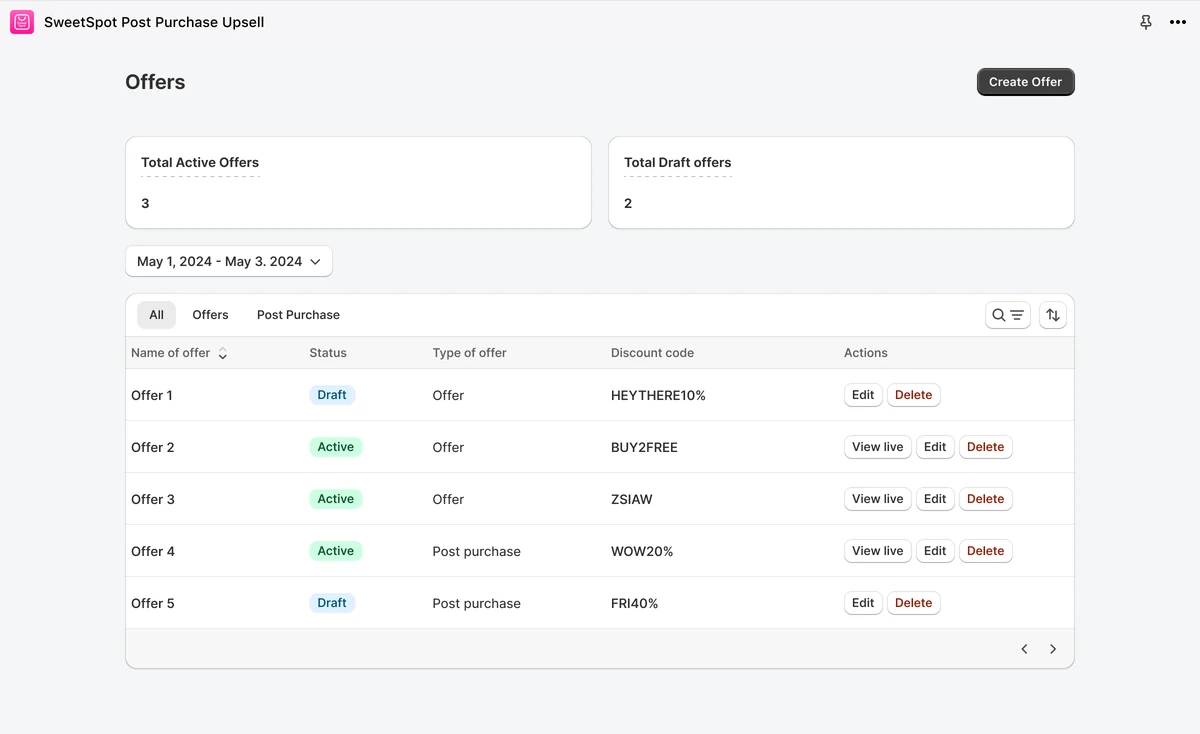Delete Offer 1

tap(913, 395)
